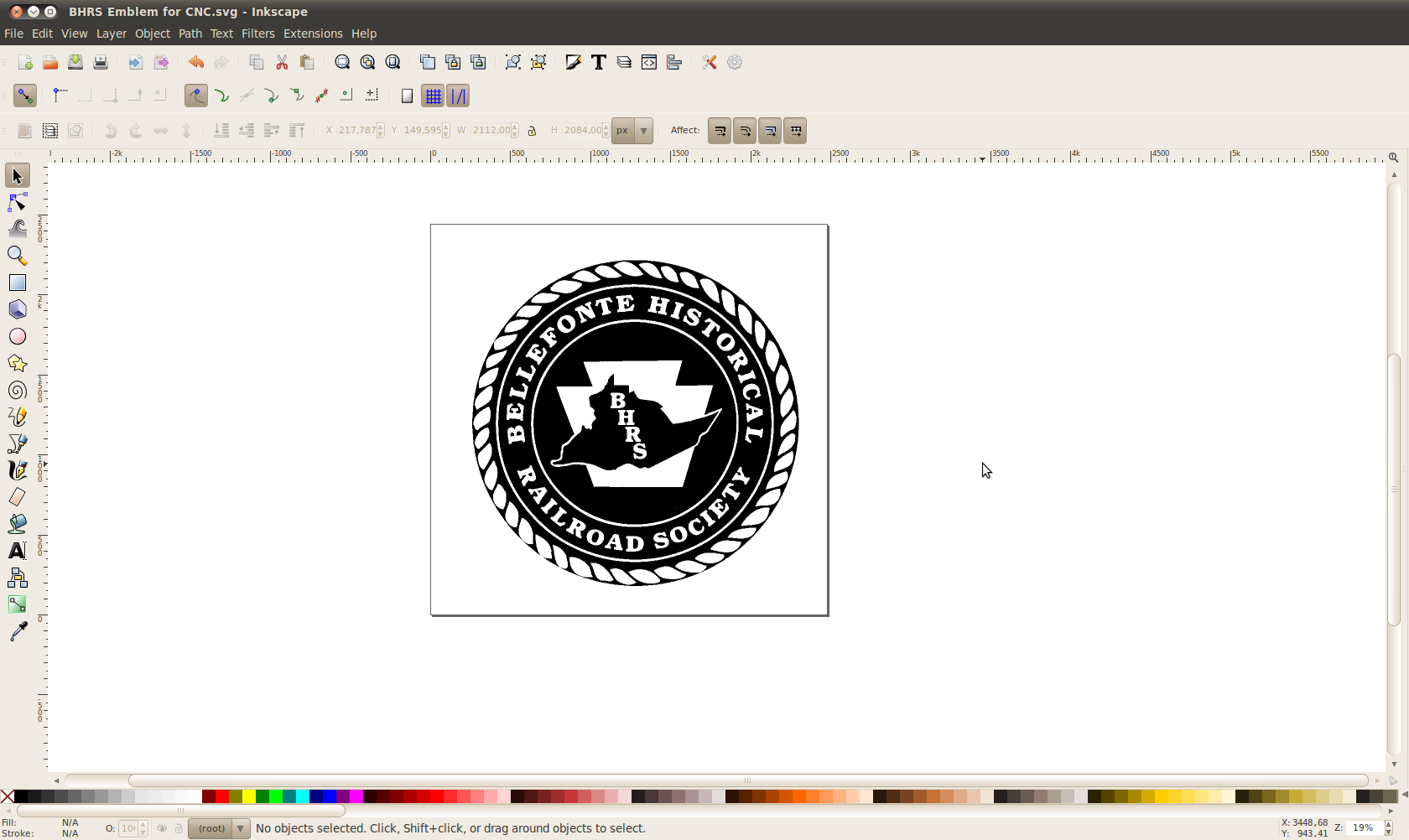Screen dimensions: 1409x840
Task: Pick the Pencil freehand tool
Action: 18,417
